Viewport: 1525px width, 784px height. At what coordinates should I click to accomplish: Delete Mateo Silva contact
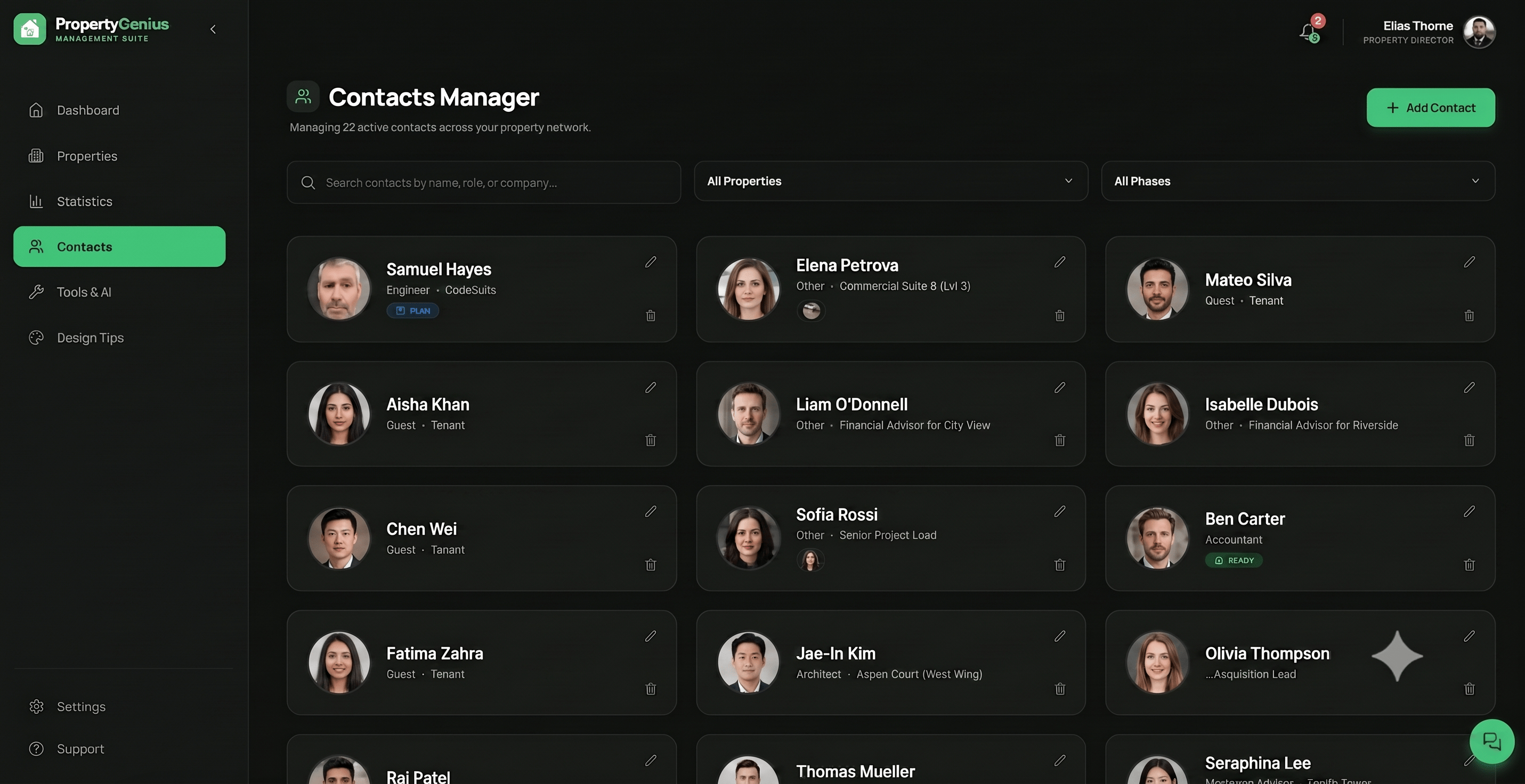pos(1470,316)
